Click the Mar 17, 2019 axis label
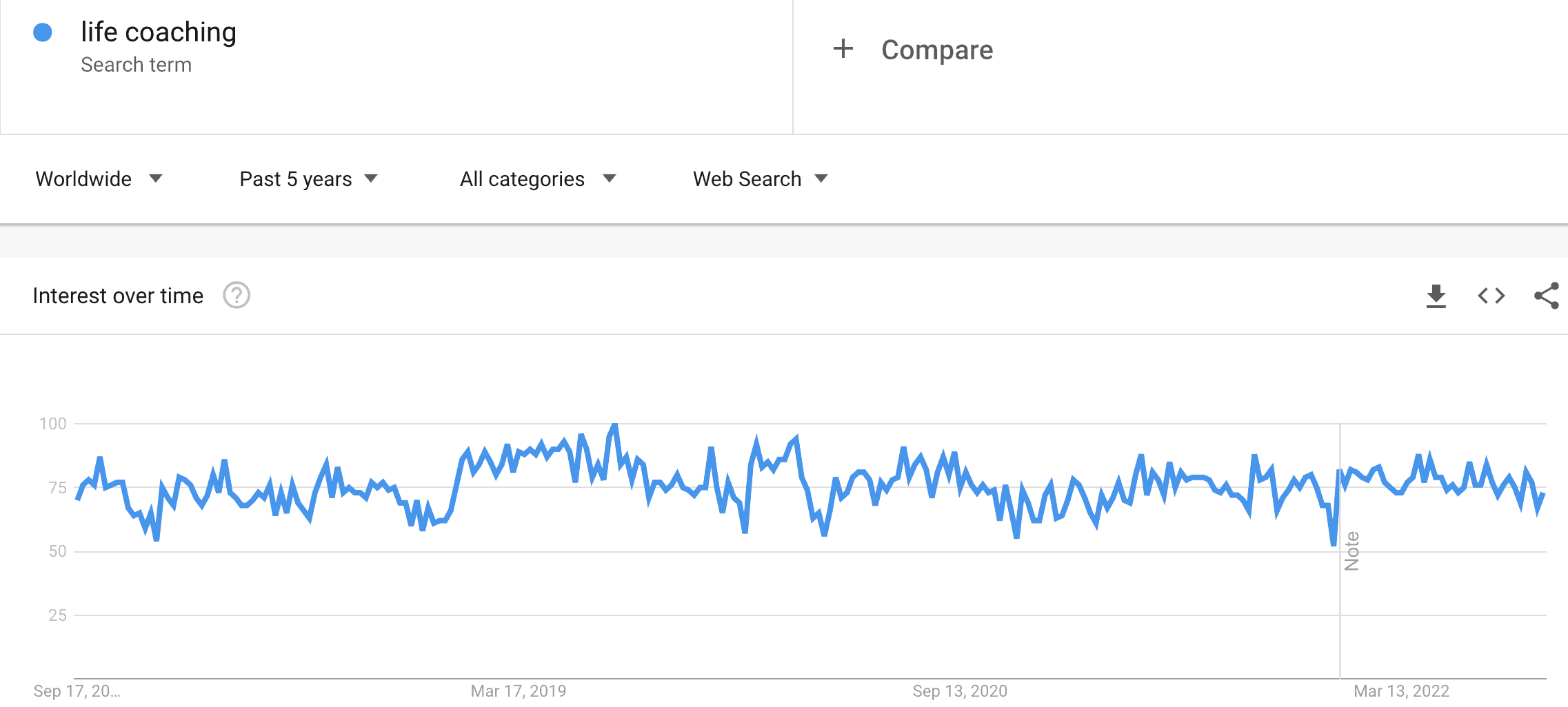Image resolution: width=1568 pixels, height=707 pixels. (x=519, y=690)
